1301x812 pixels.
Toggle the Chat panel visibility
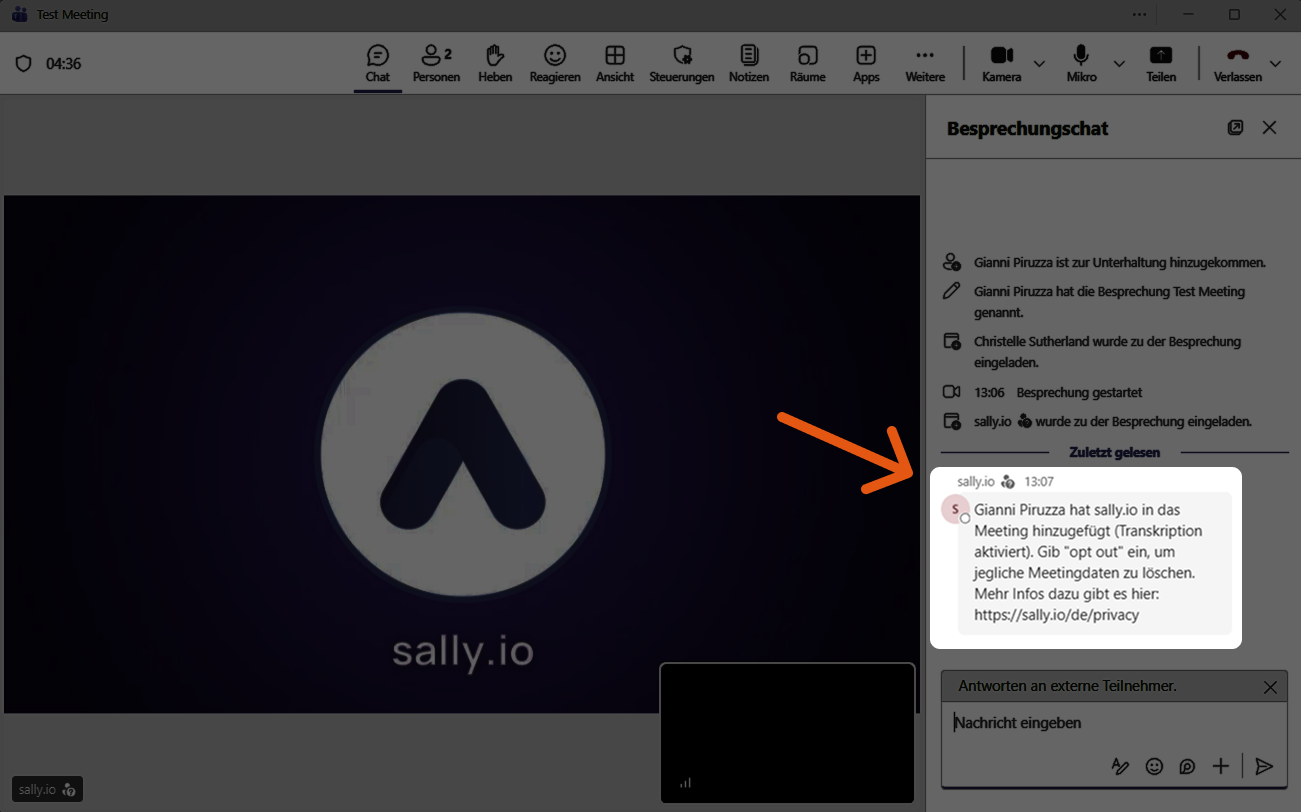pyautogui.click(x=378, y=63)
